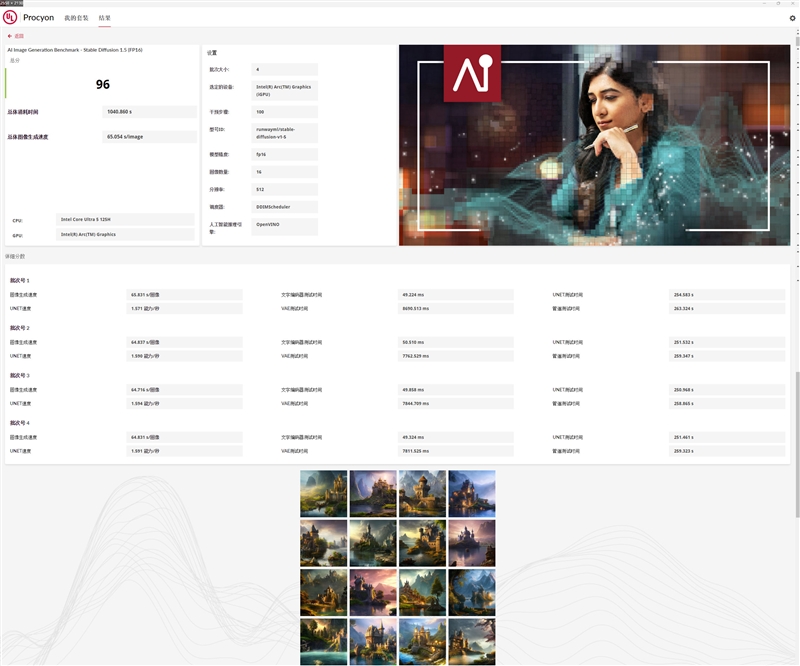Click UNET time value 251.461 s
The height and width of the screenshot is (666, 800).
click(727, 437)
